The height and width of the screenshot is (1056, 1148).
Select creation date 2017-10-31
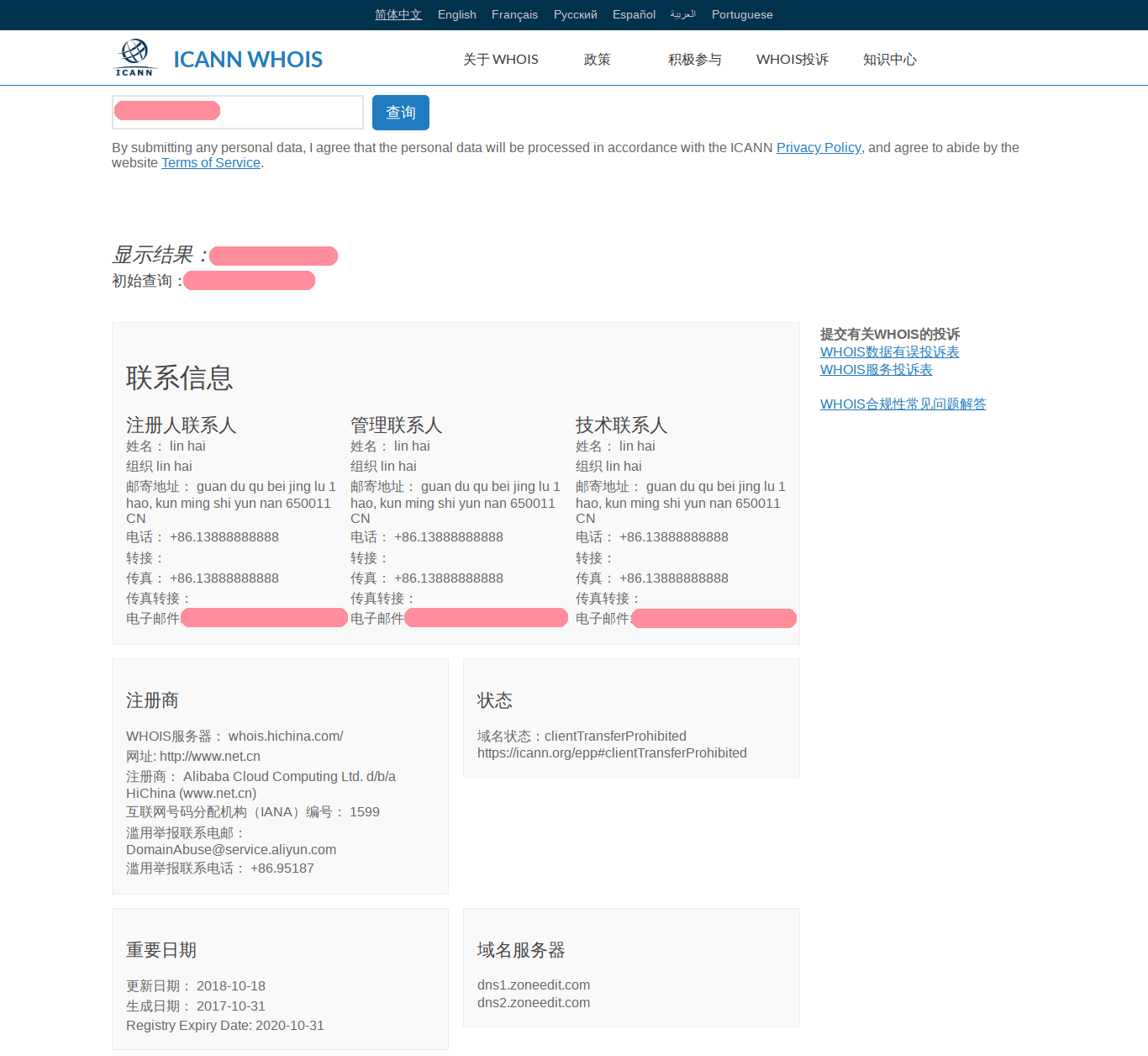(231, 1006)
